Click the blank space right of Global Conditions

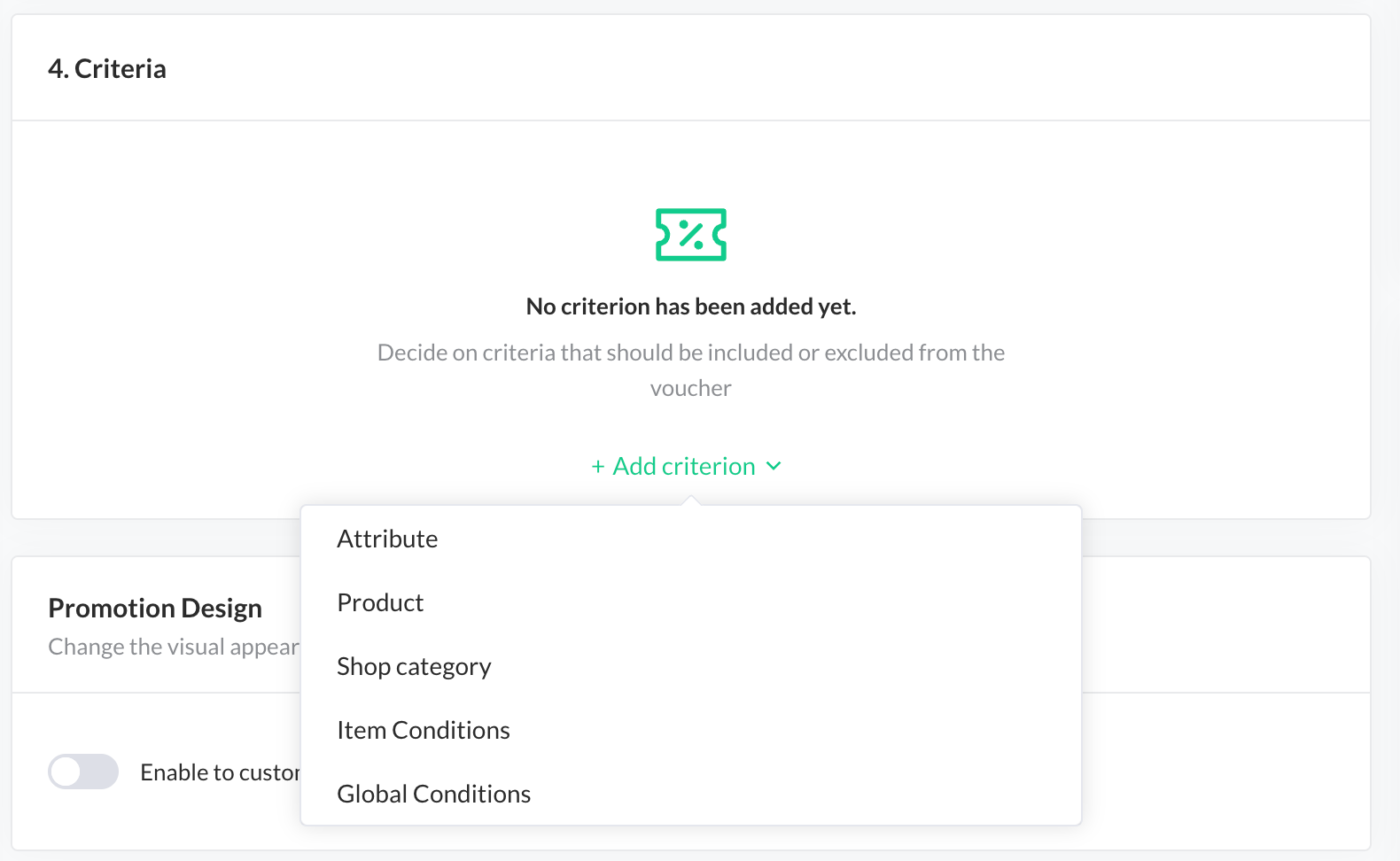point(797,795)
